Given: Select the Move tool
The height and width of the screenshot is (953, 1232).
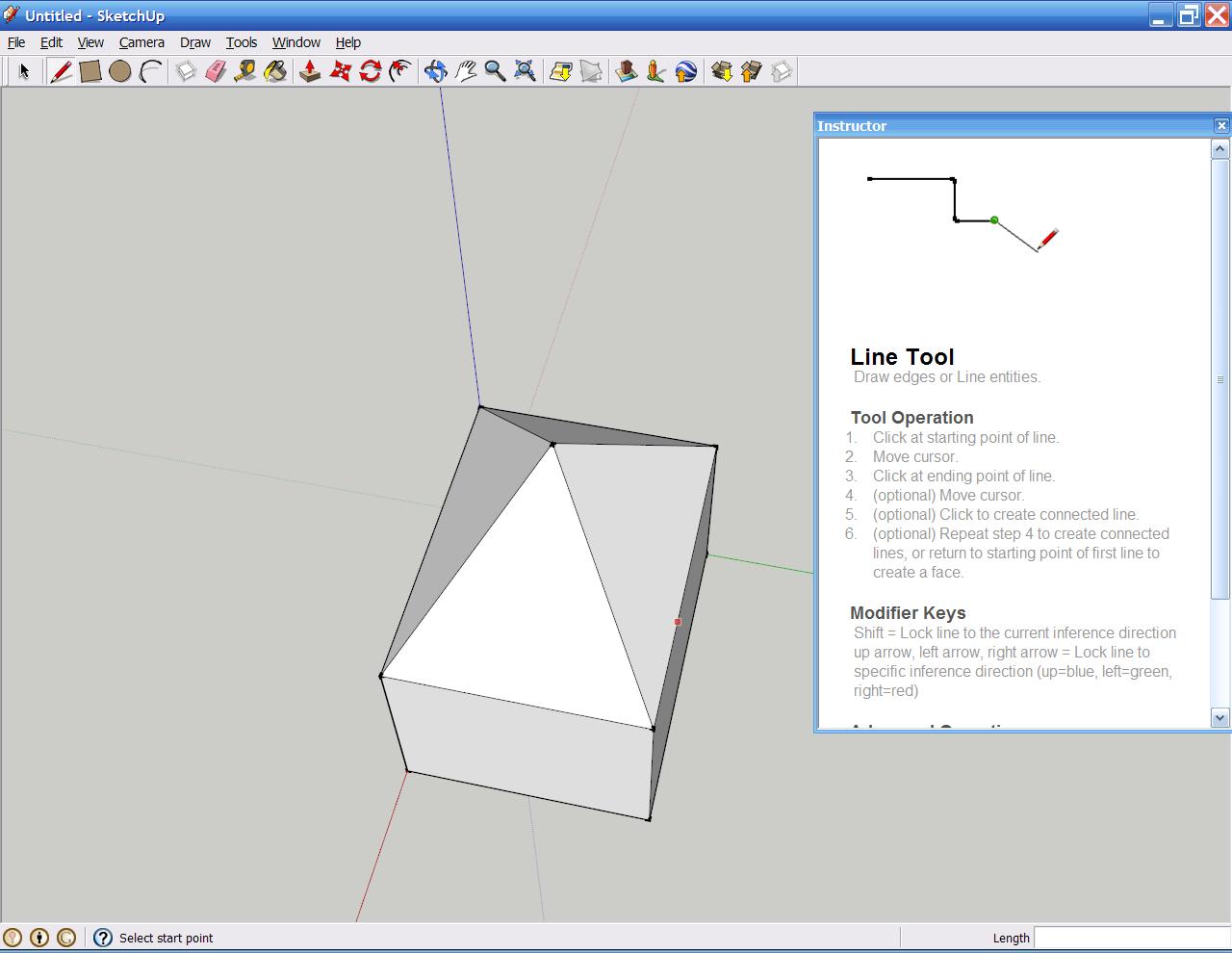Looking at the screenshot, I should [x=340, y=71].
